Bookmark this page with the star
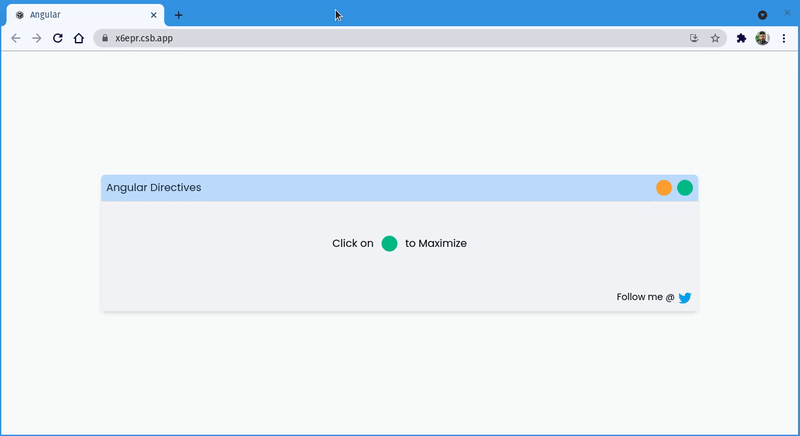Viewport: 800px width, 436px height. tap(715, 38)
